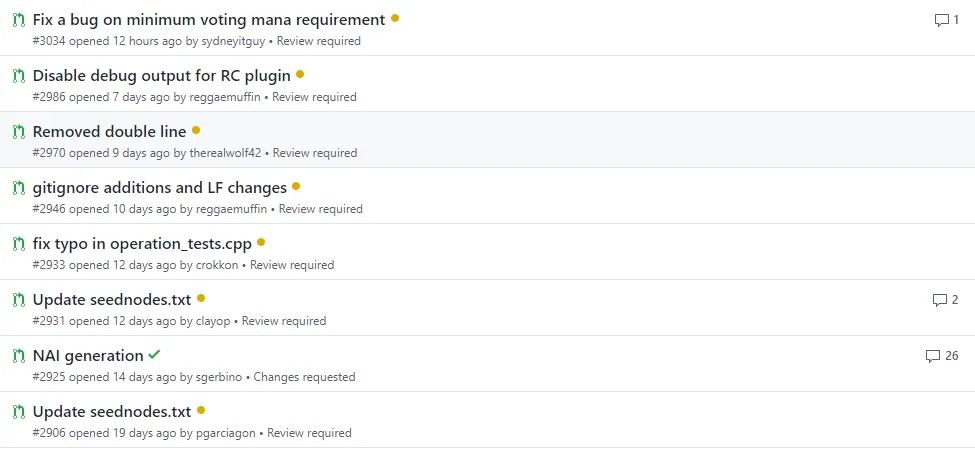
Task: Click Review required on PR #2970
Action: point(315,153)
